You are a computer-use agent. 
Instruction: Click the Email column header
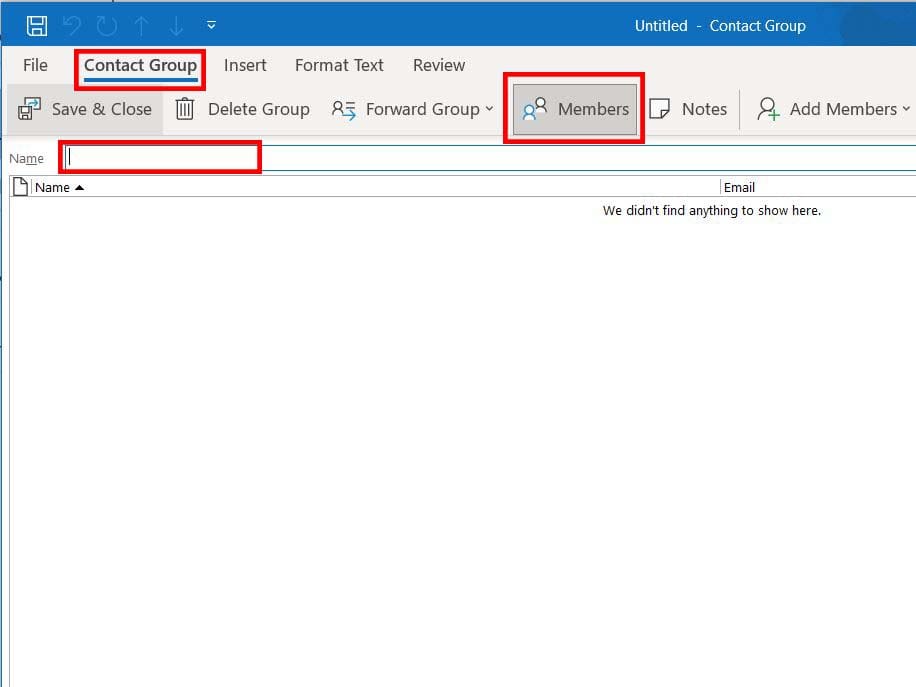[740, 187]
